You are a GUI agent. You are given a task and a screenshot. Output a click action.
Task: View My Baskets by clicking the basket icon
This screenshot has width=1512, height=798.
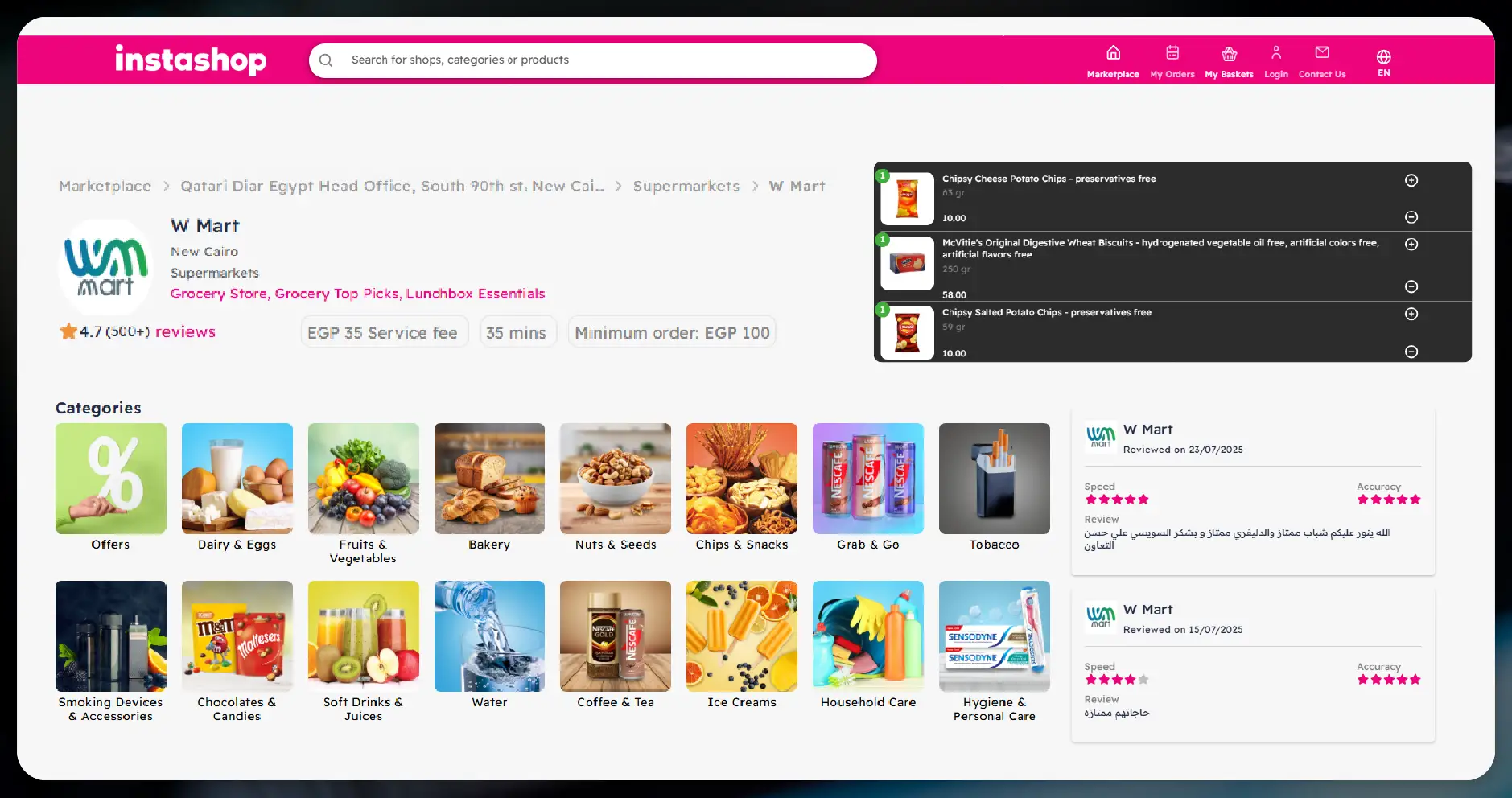[x=1229, y=52]
